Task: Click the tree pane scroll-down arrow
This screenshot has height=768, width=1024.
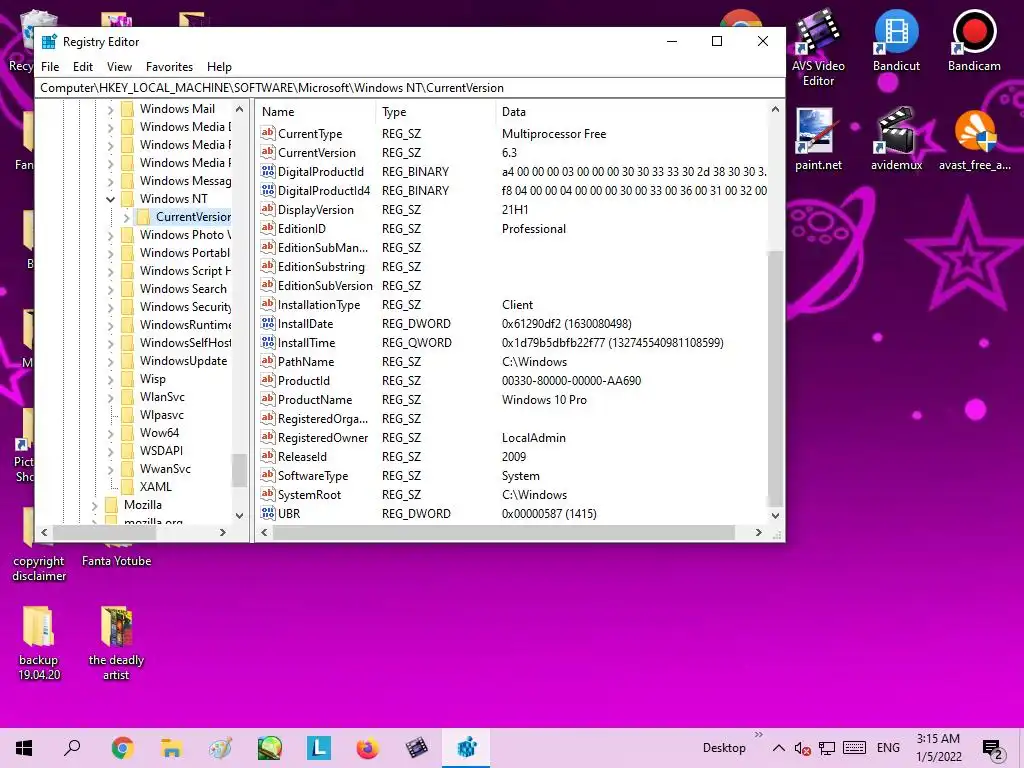Action: pyautogui.click(x=239, y=515)
